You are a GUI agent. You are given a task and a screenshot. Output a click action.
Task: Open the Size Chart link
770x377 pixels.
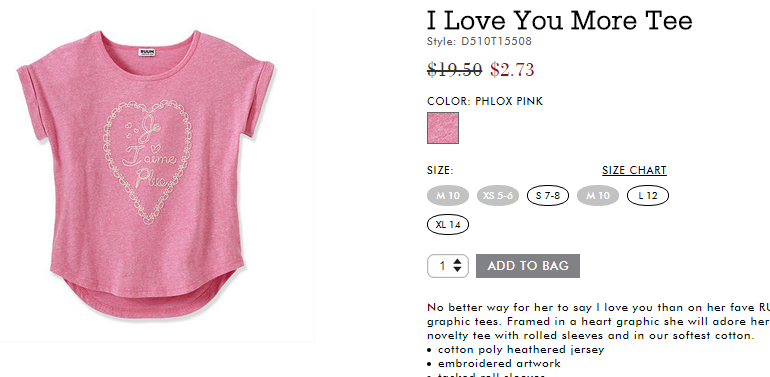(x=634, y=170)
